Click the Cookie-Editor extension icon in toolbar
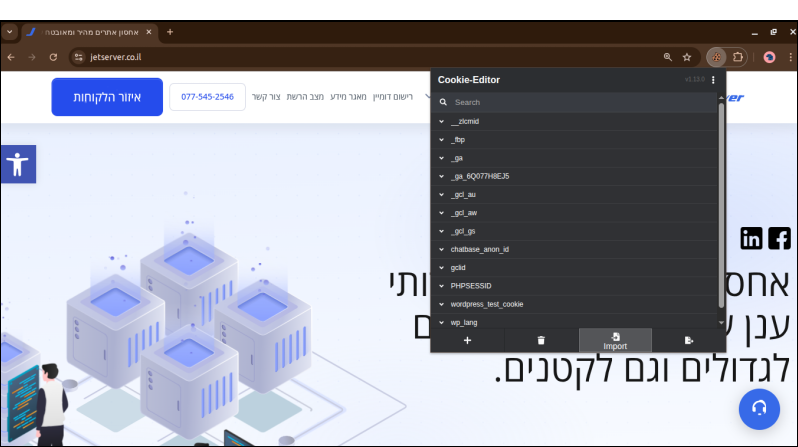Screen dimensions: 798x447 [716, 57]
